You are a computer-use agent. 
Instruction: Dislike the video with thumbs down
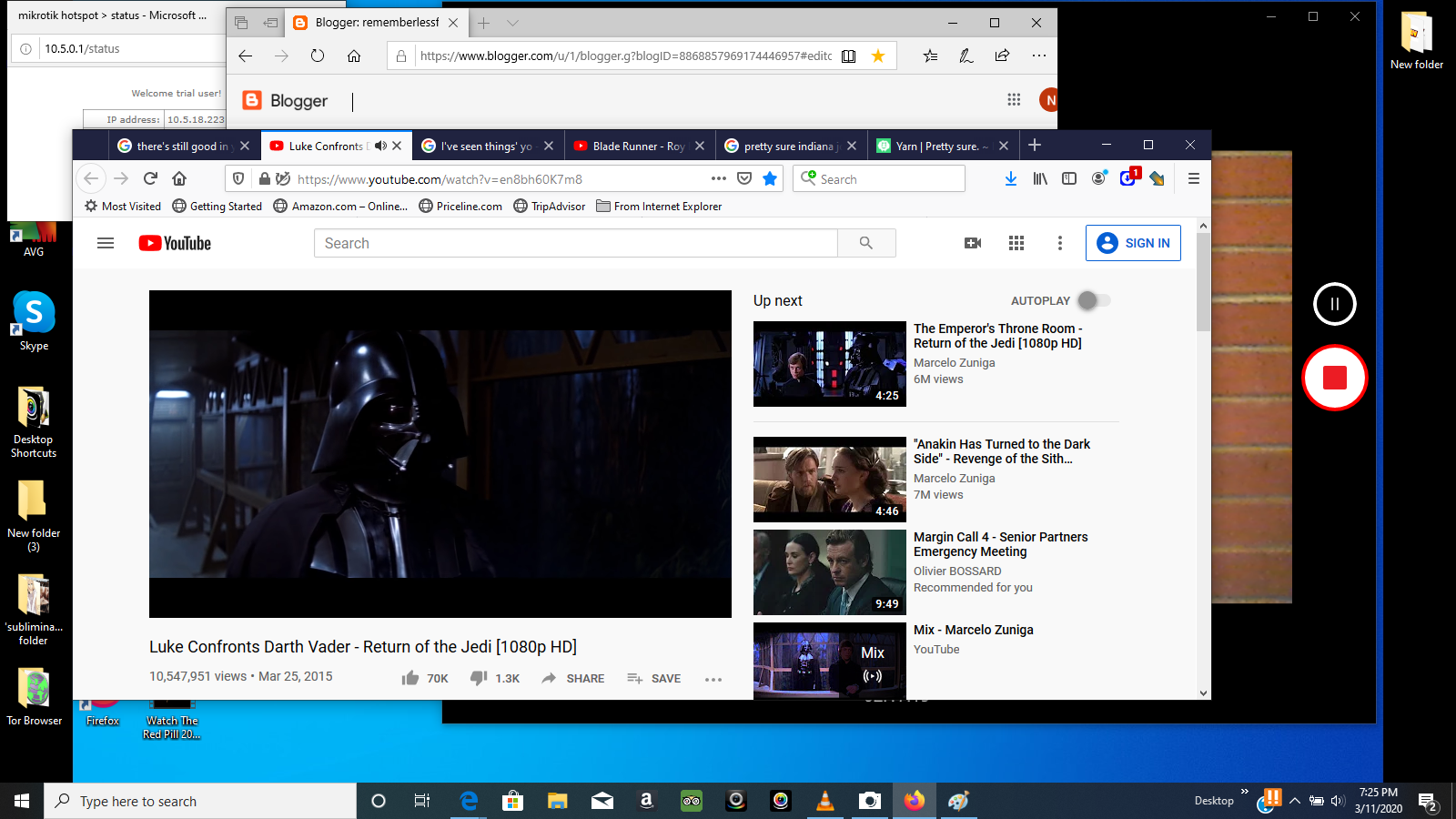click(x=479, y=678)
